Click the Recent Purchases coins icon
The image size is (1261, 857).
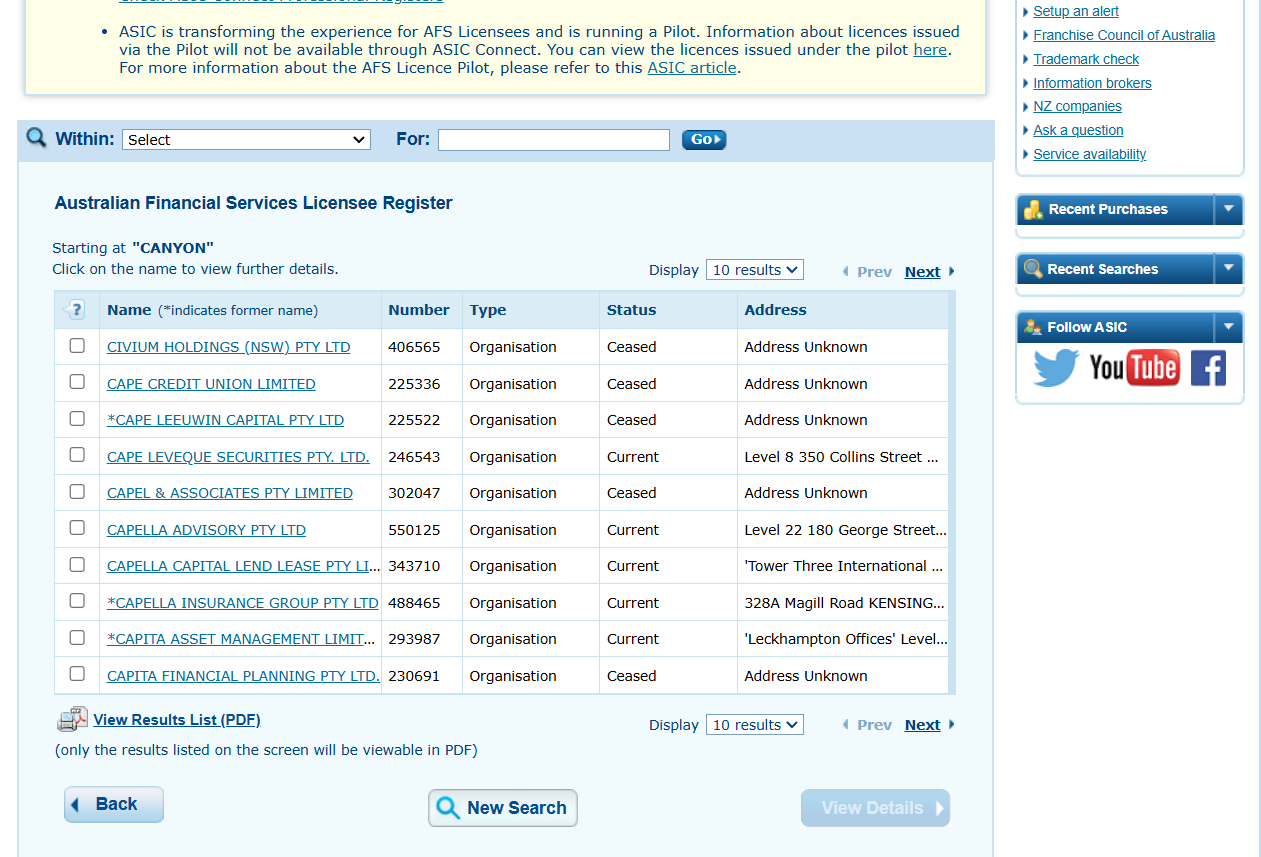coord(1033,210)
